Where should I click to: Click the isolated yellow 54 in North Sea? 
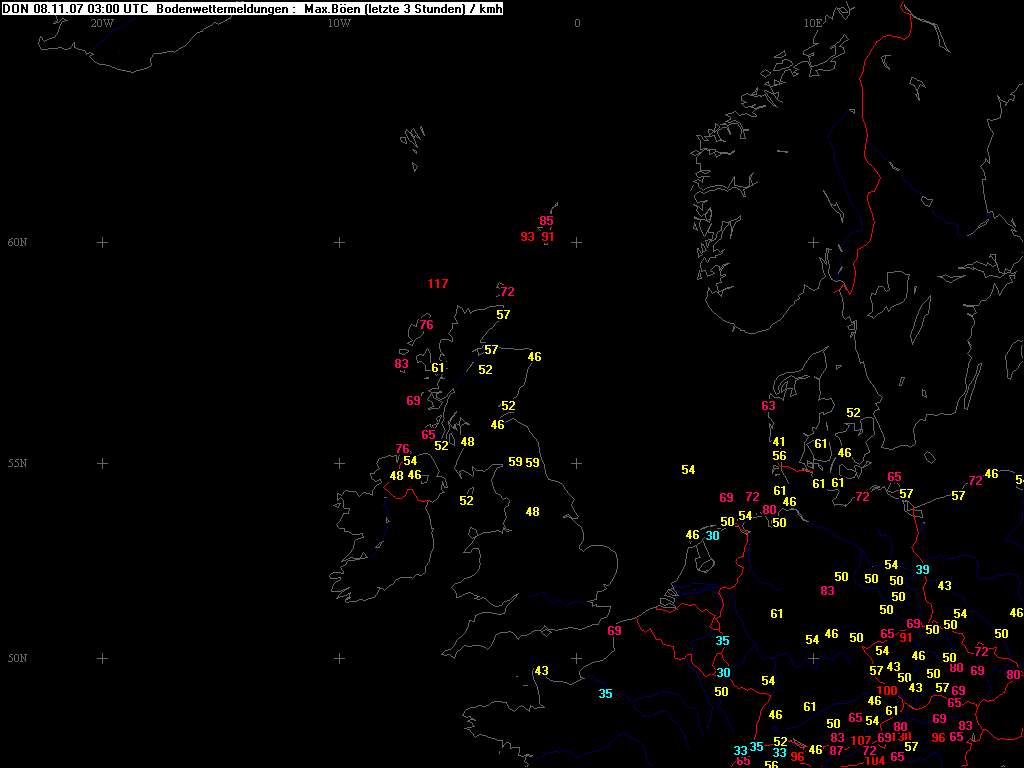tap(688, 470)
